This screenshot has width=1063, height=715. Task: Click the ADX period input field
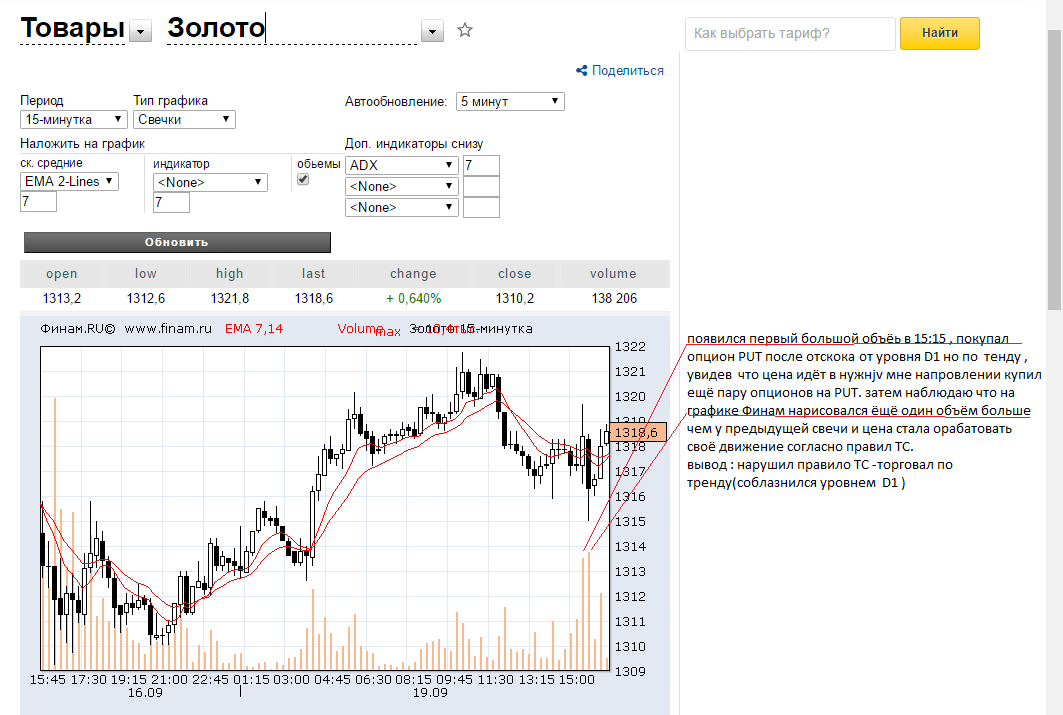click(481, 165)
